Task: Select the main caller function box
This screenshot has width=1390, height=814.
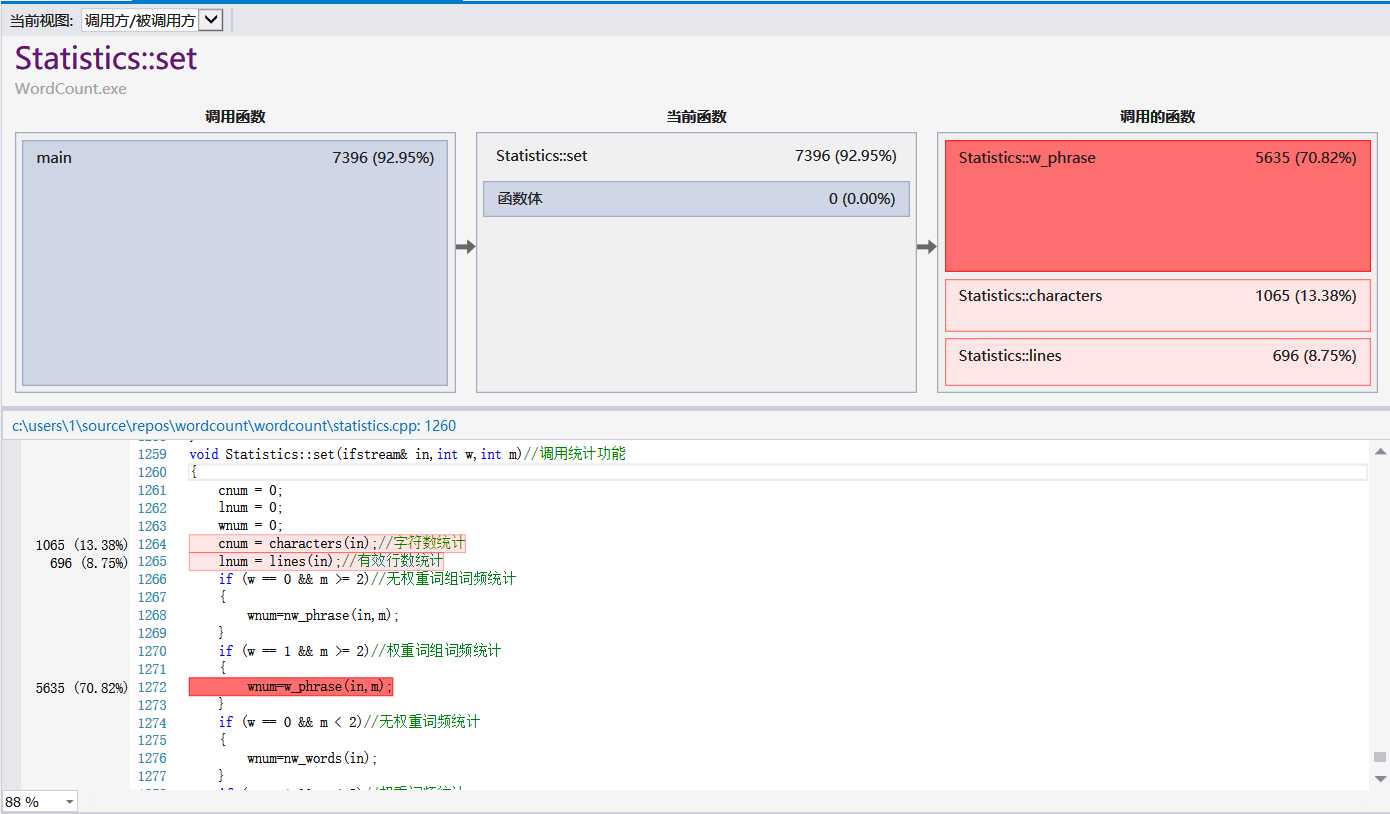Action: coord(235,262)
